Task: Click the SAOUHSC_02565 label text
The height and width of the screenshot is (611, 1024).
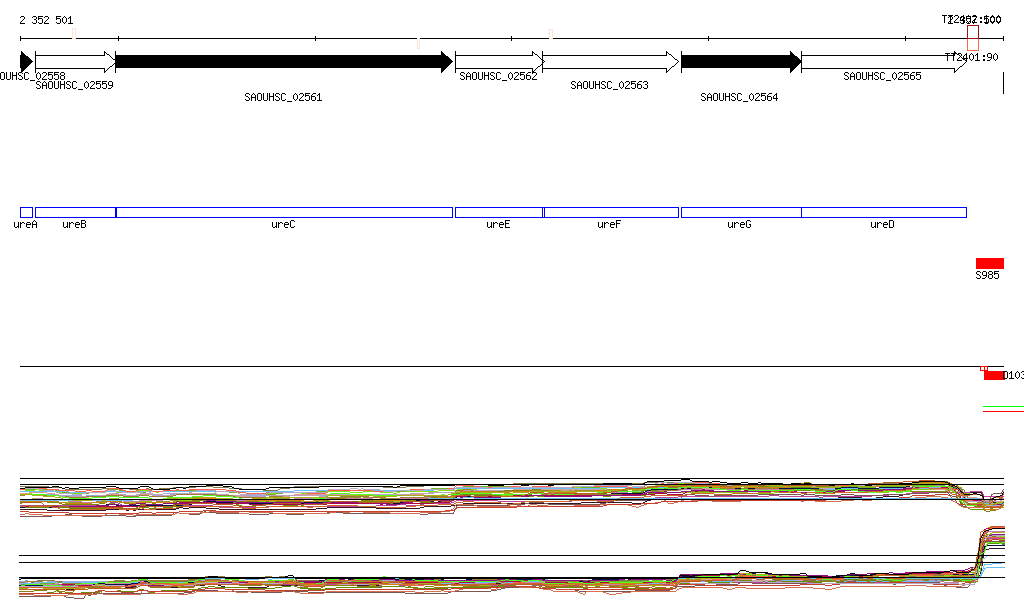Action: 882,76
